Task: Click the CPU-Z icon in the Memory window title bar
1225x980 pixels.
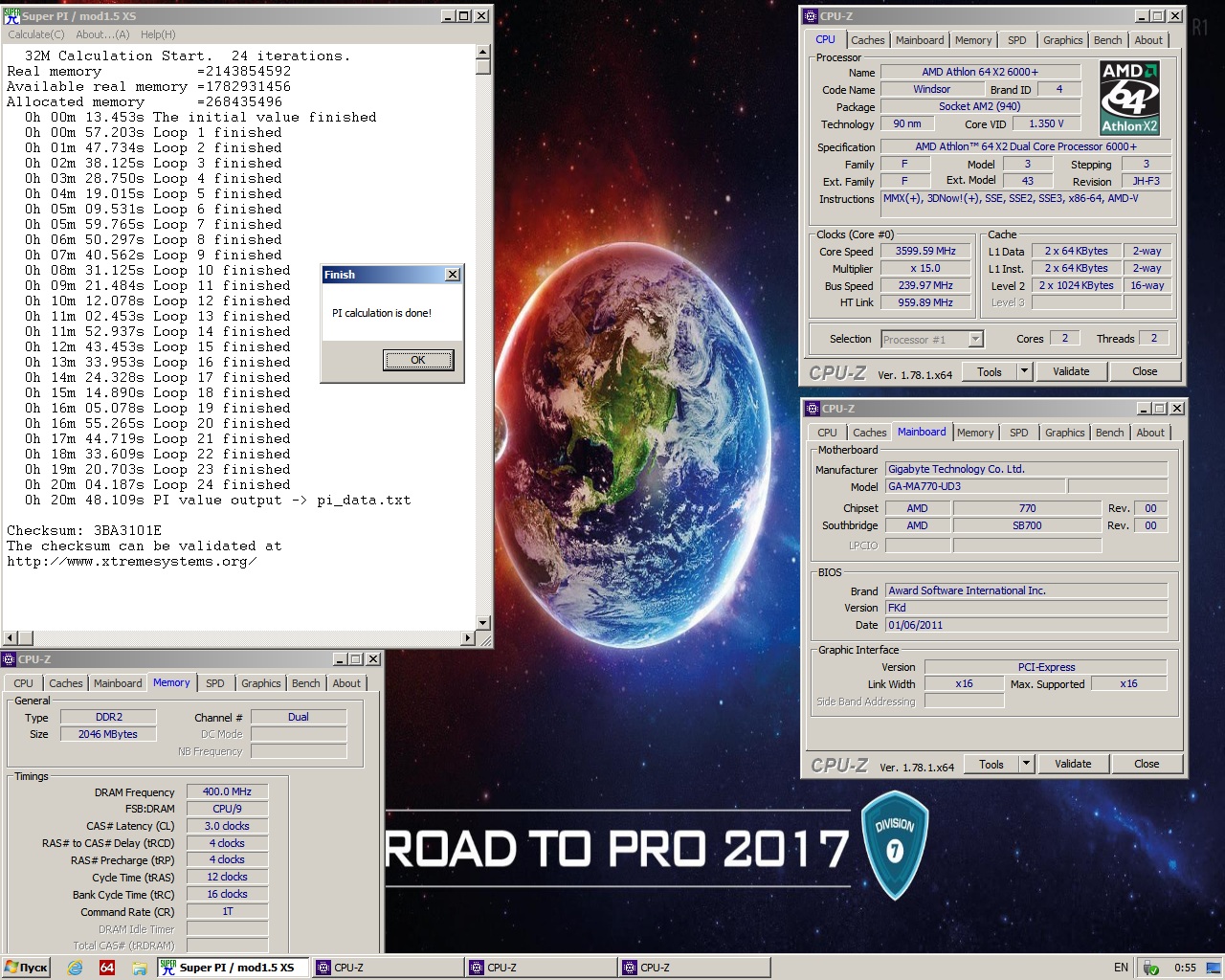Action: point(9,658)
